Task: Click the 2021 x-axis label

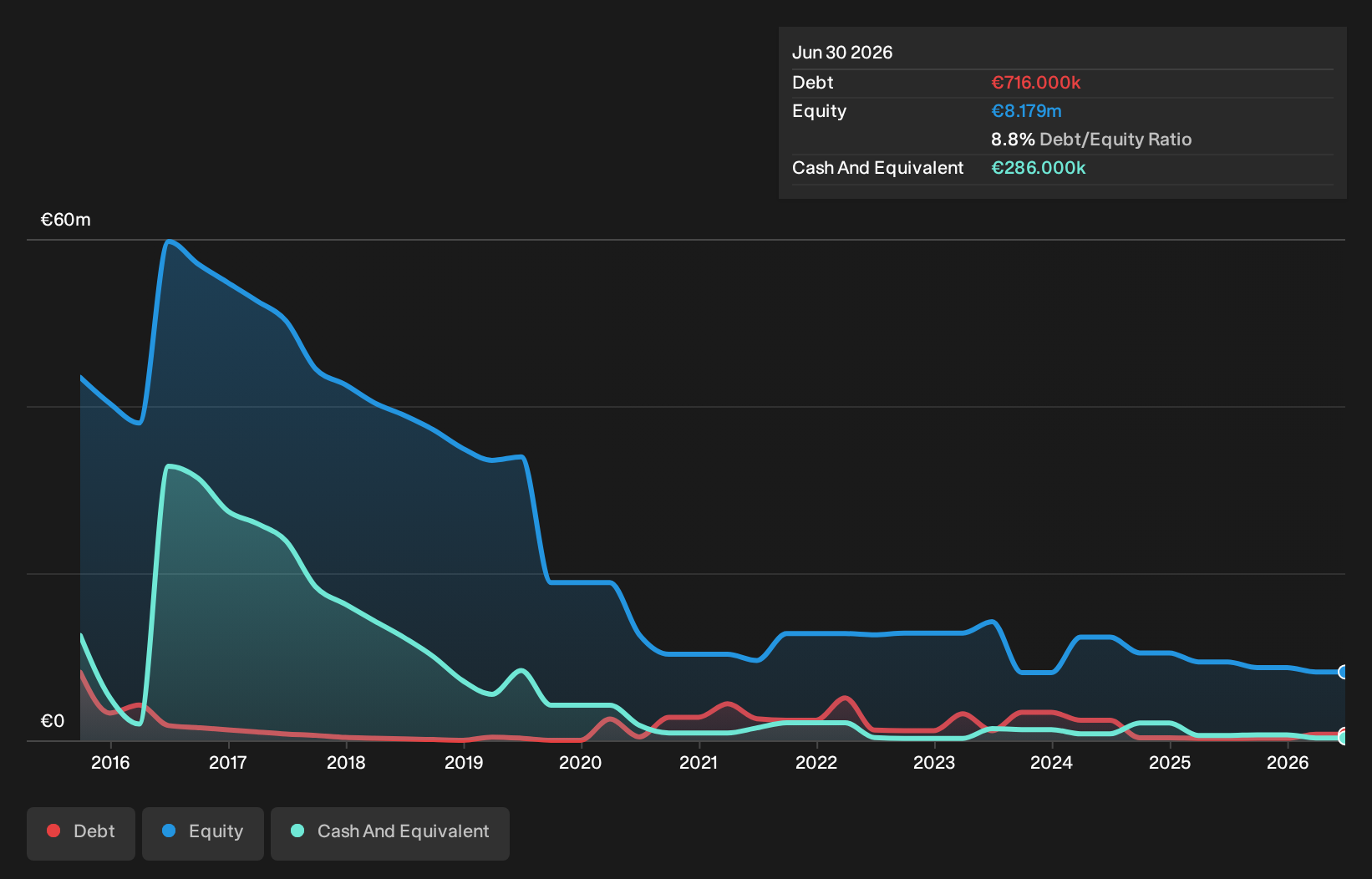Action: pos(699,762)
